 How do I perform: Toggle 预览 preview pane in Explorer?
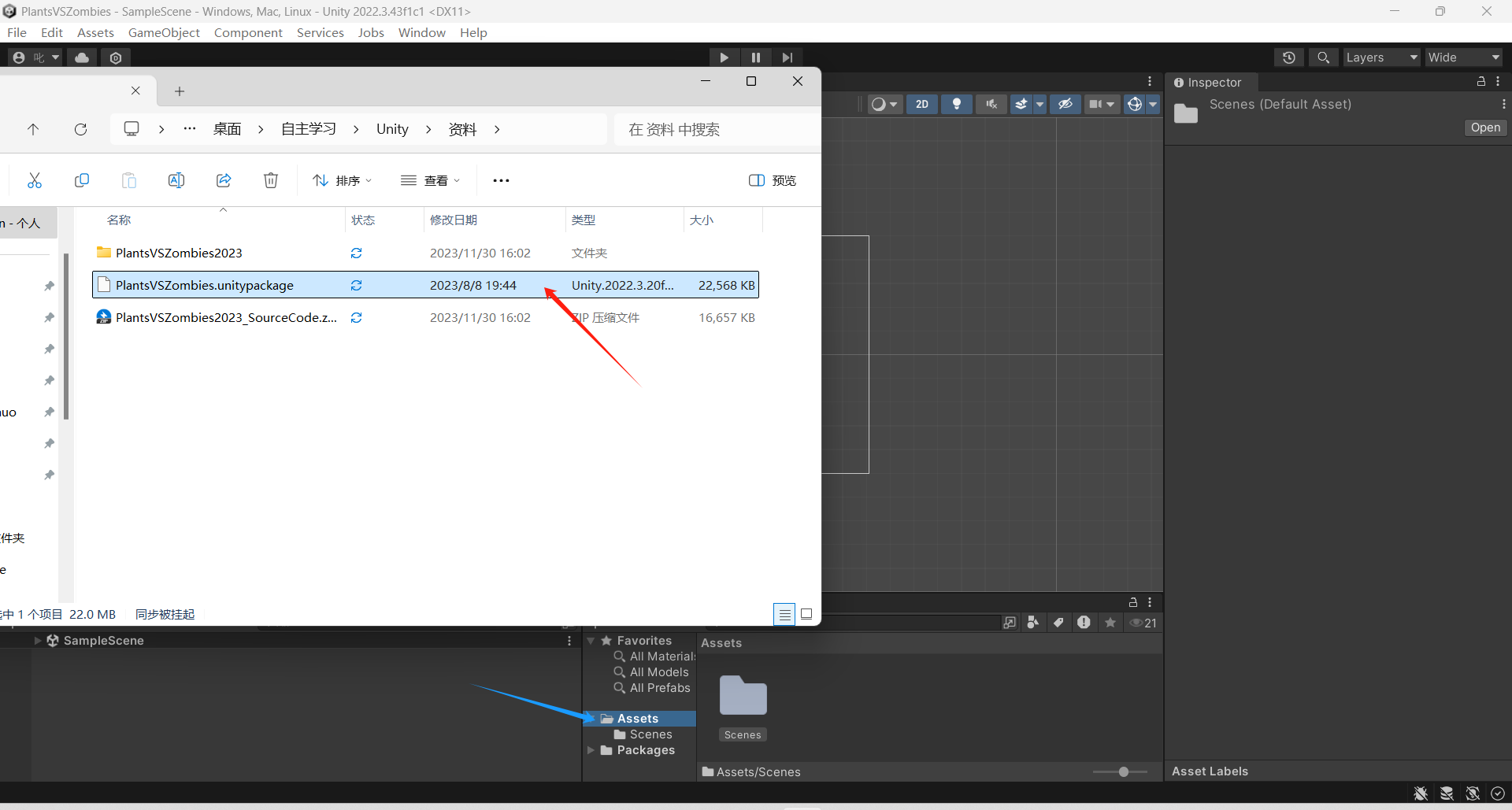point(773,180)
